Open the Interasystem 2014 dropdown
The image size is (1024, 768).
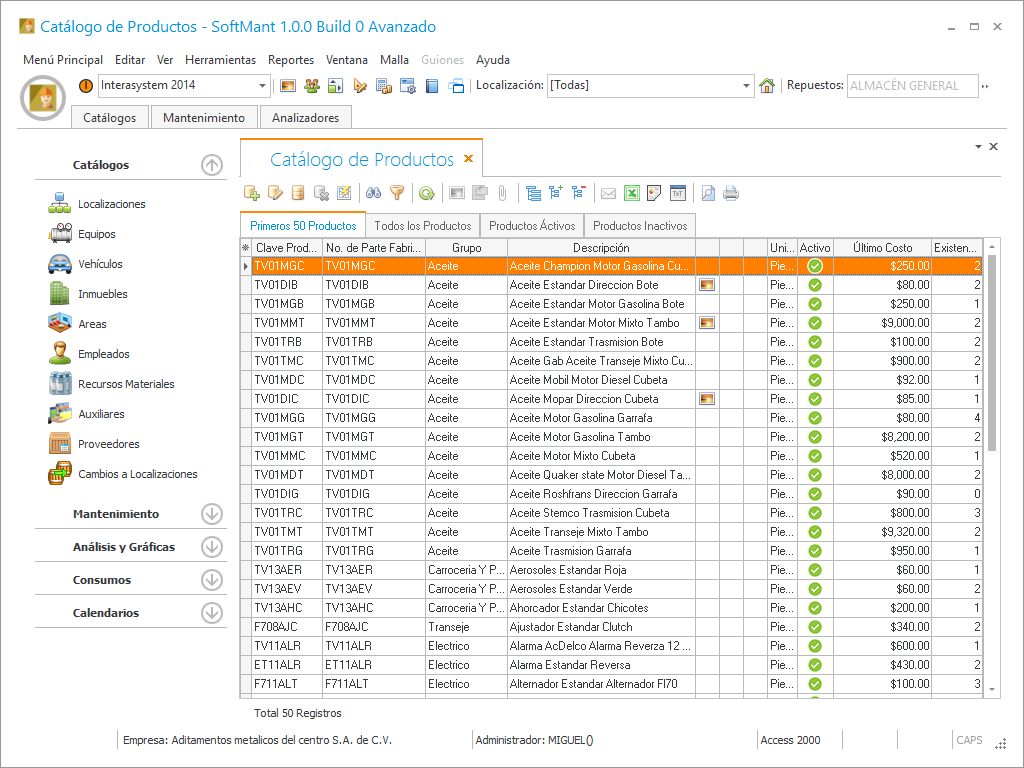coord(263,86)
